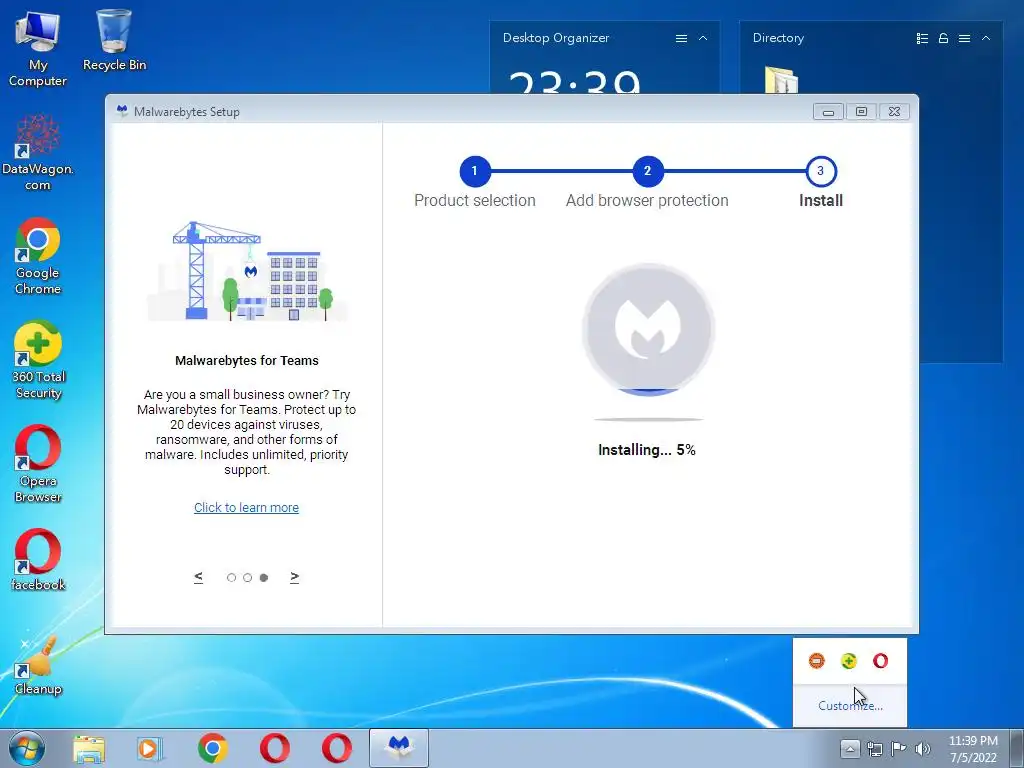Select first promo slide dot
Image resolution: width=1024 pixels, height=768 pixels.
[x=231, y=577]
